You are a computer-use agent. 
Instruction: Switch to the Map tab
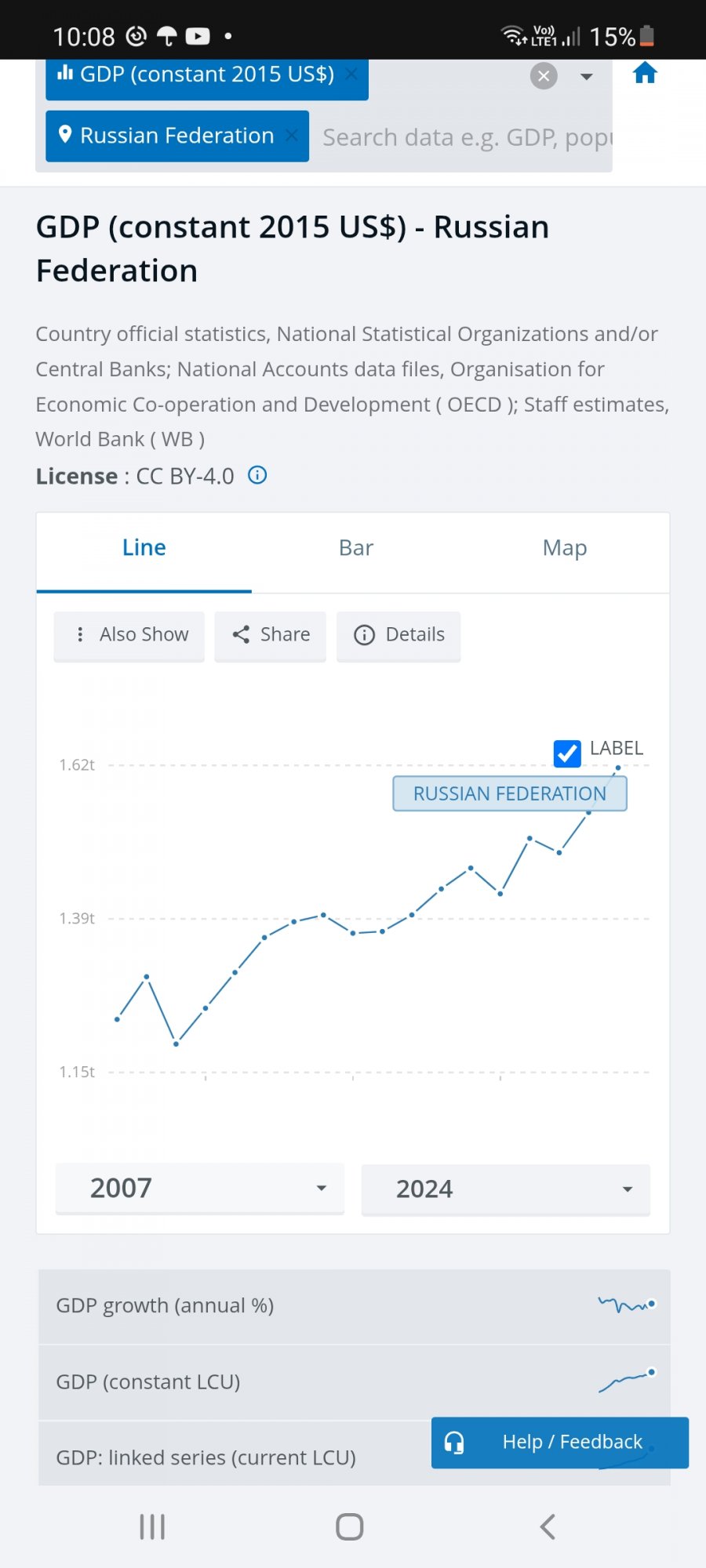(x=565, y=548)
